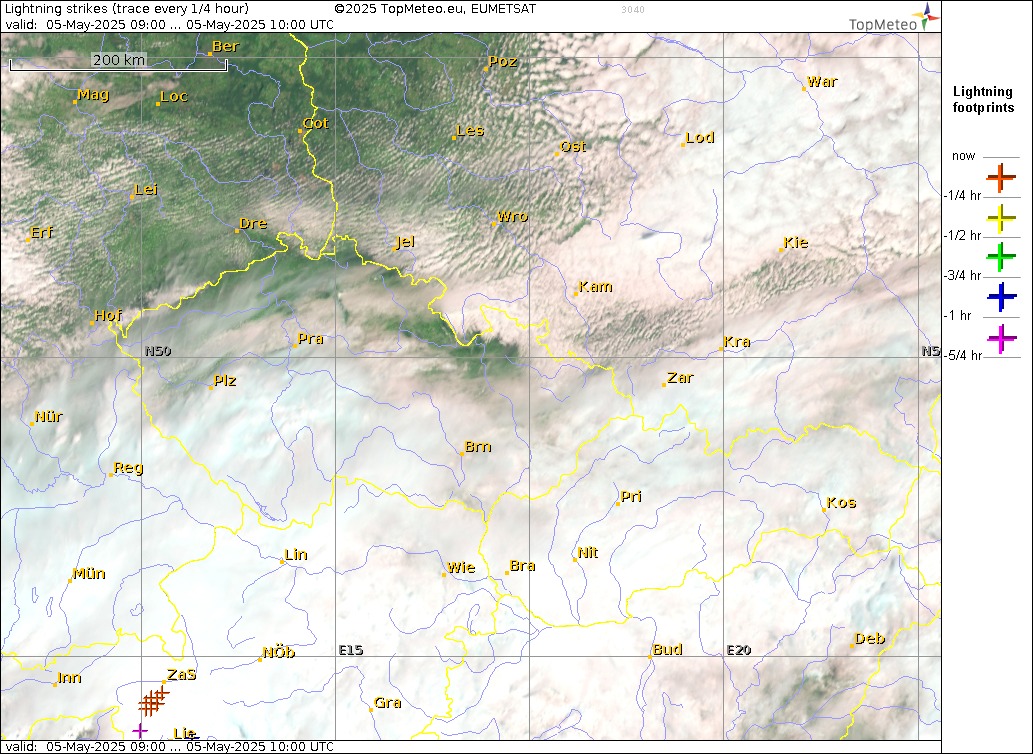
Task: Click the 'N50' latitude label near Hof
Action: 158,351
